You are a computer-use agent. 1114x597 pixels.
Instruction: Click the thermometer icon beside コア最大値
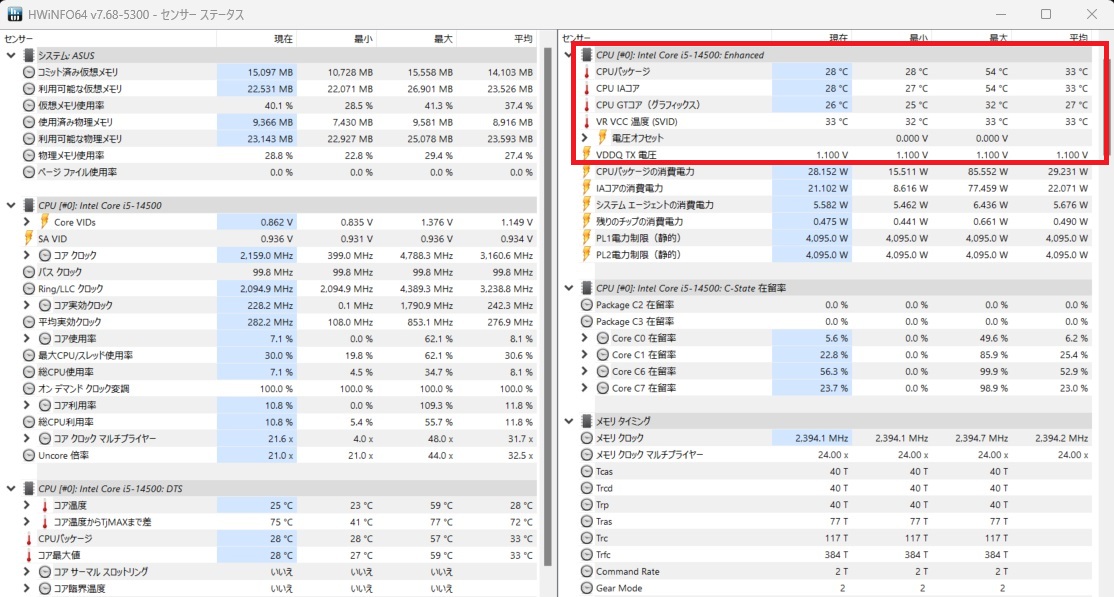(x=28, y=555)
